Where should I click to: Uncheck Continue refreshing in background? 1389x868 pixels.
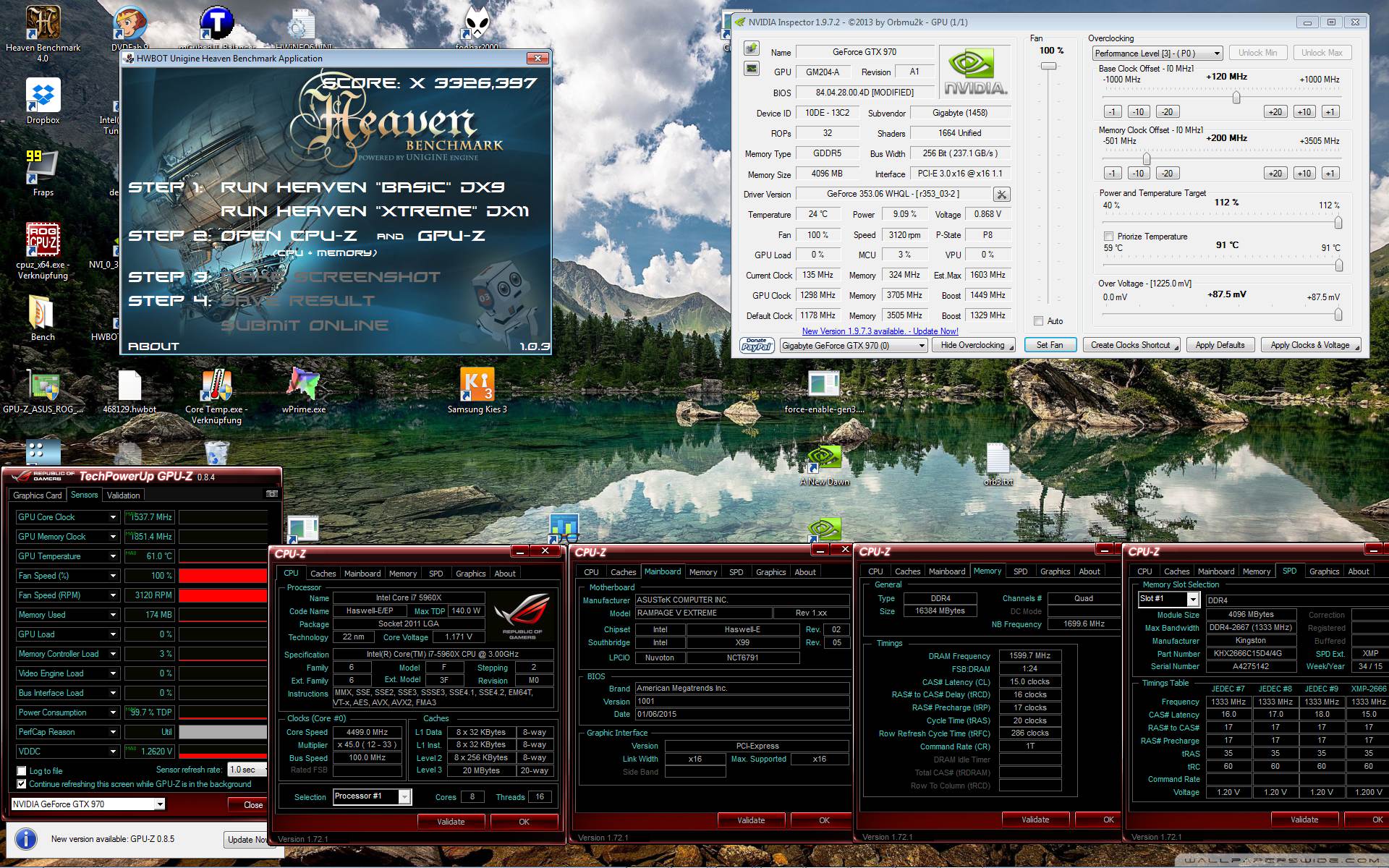22,784
